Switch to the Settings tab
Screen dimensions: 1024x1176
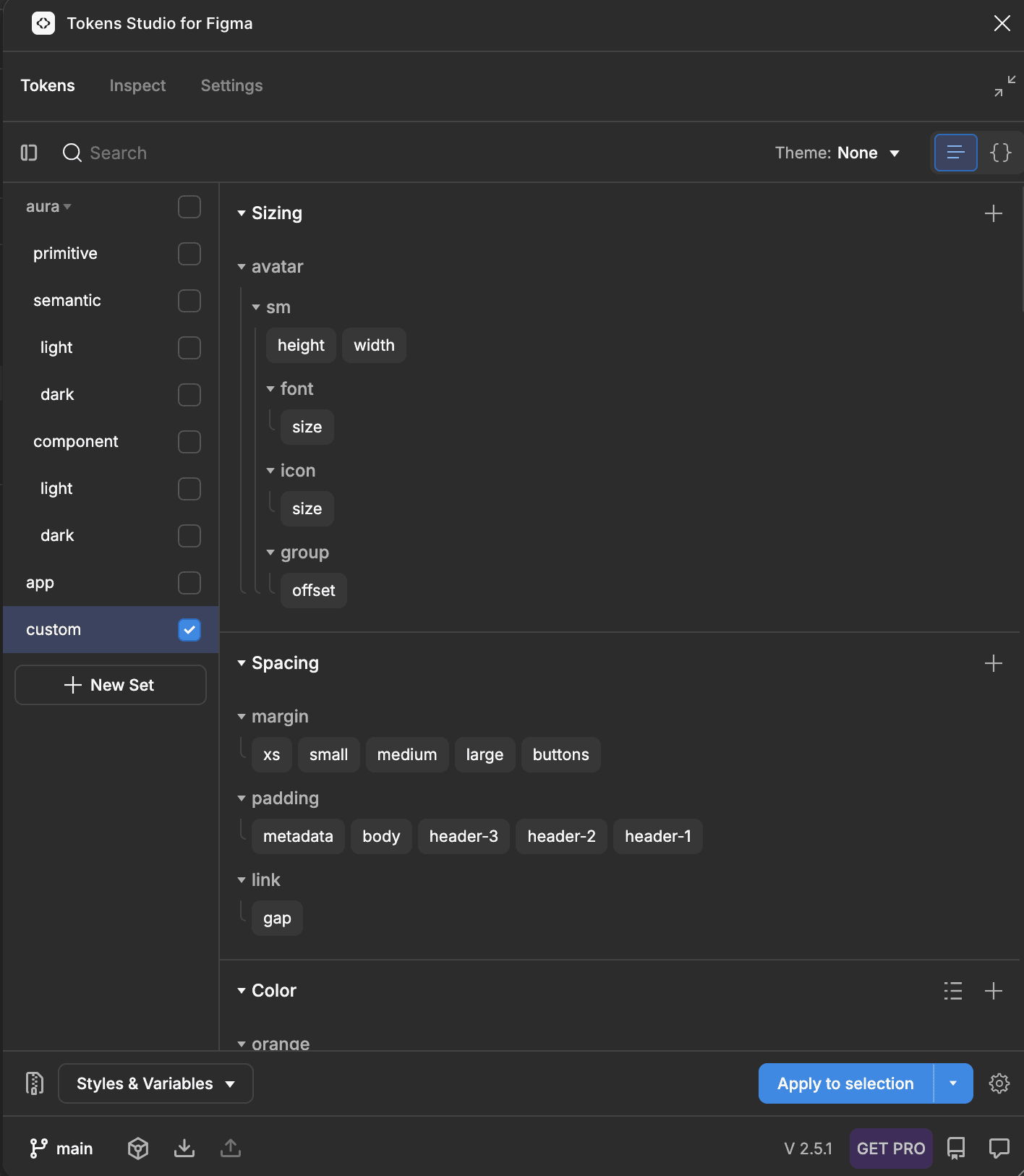point(231,85)
